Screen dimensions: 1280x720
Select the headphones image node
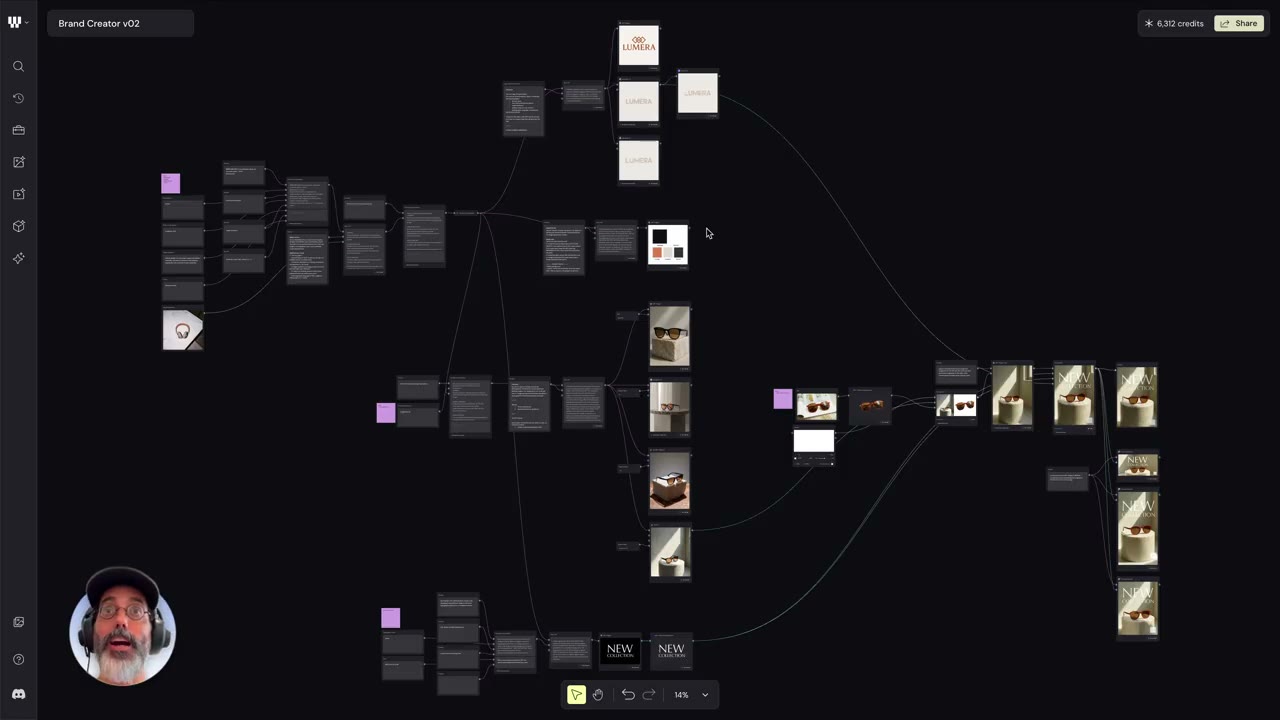tap(183, 329)
